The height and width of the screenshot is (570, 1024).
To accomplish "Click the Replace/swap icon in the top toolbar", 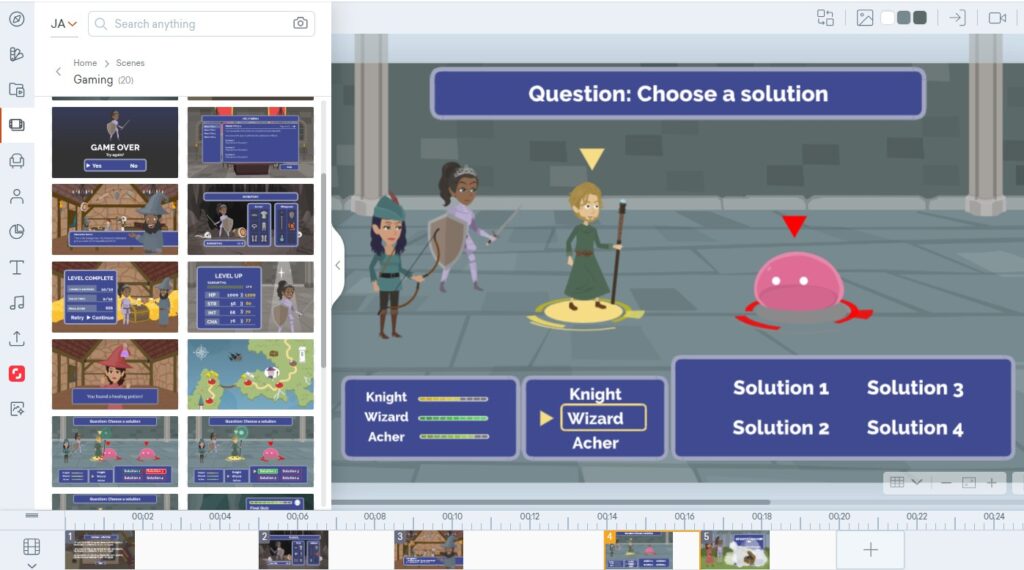I will click(825, 18).
